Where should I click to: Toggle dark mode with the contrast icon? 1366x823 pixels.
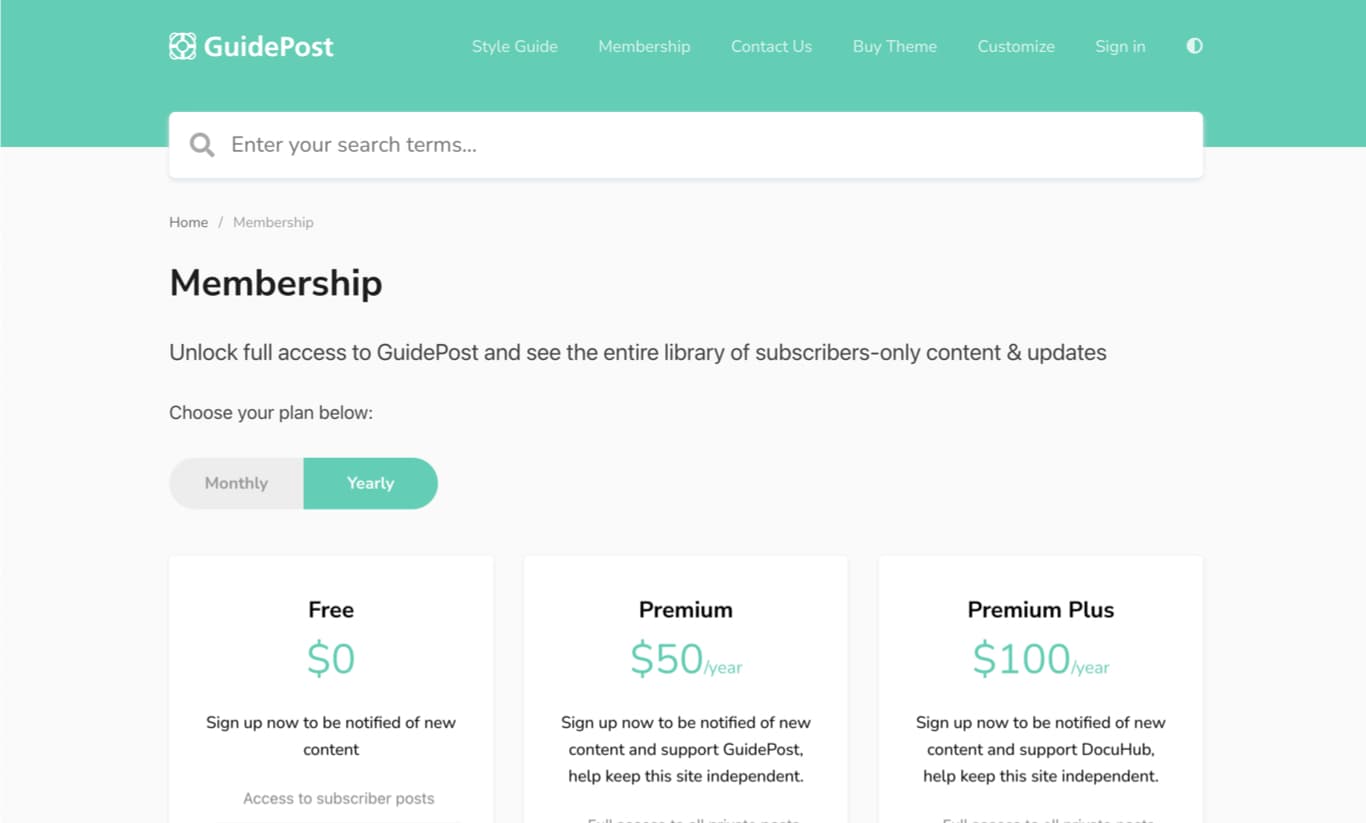(1194, 46)
